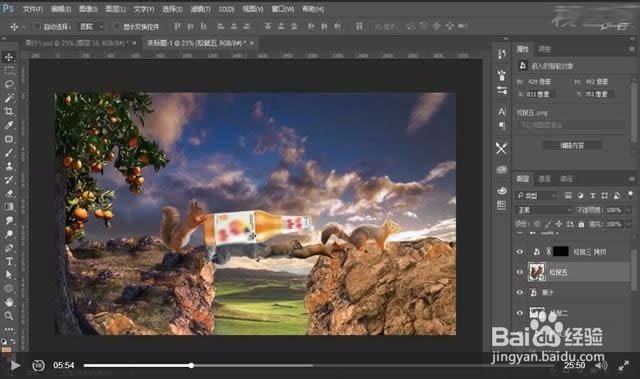Click the lock-all padlock icon
Image resolution: width=640 pixels, height=379 pixels.
click(581, 224)
